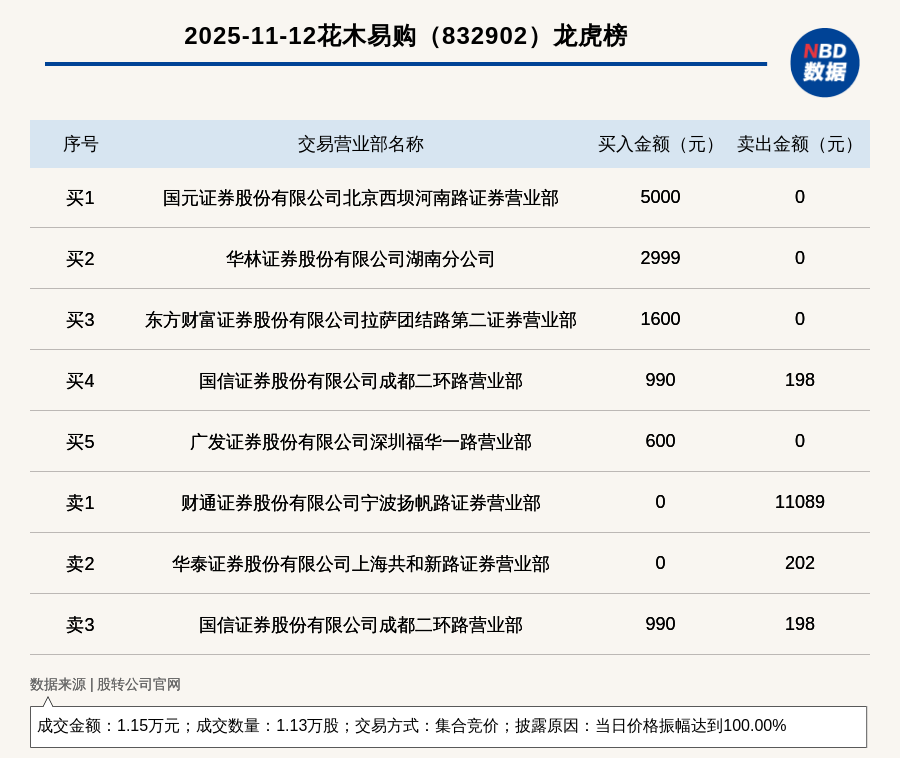Screen dimensions: 900x758
Task: Click the NBD 数据 logo
Action: click(824, 62)
